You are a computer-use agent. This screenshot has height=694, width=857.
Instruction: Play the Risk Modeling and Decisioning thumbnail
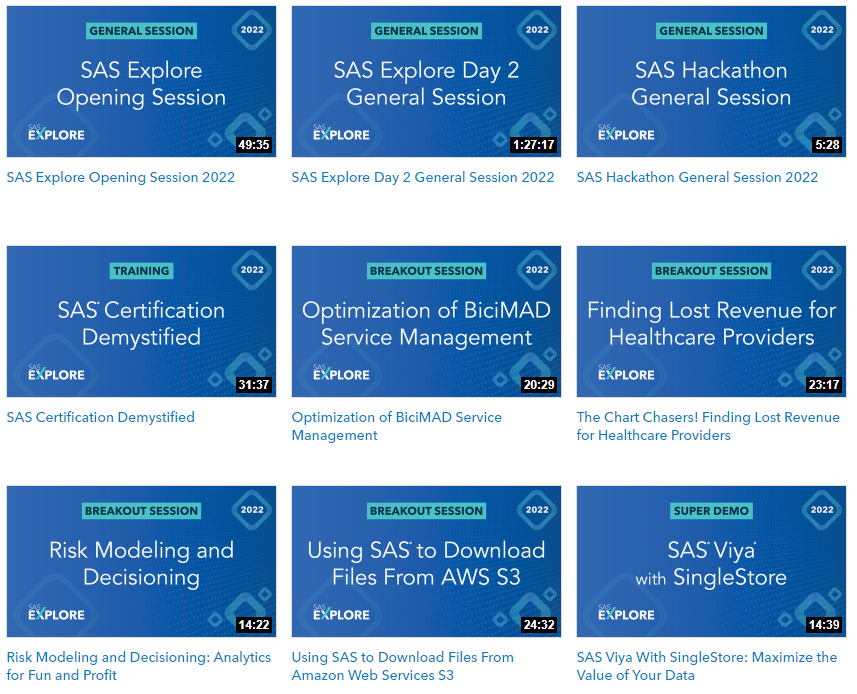[x=141, y=562]
